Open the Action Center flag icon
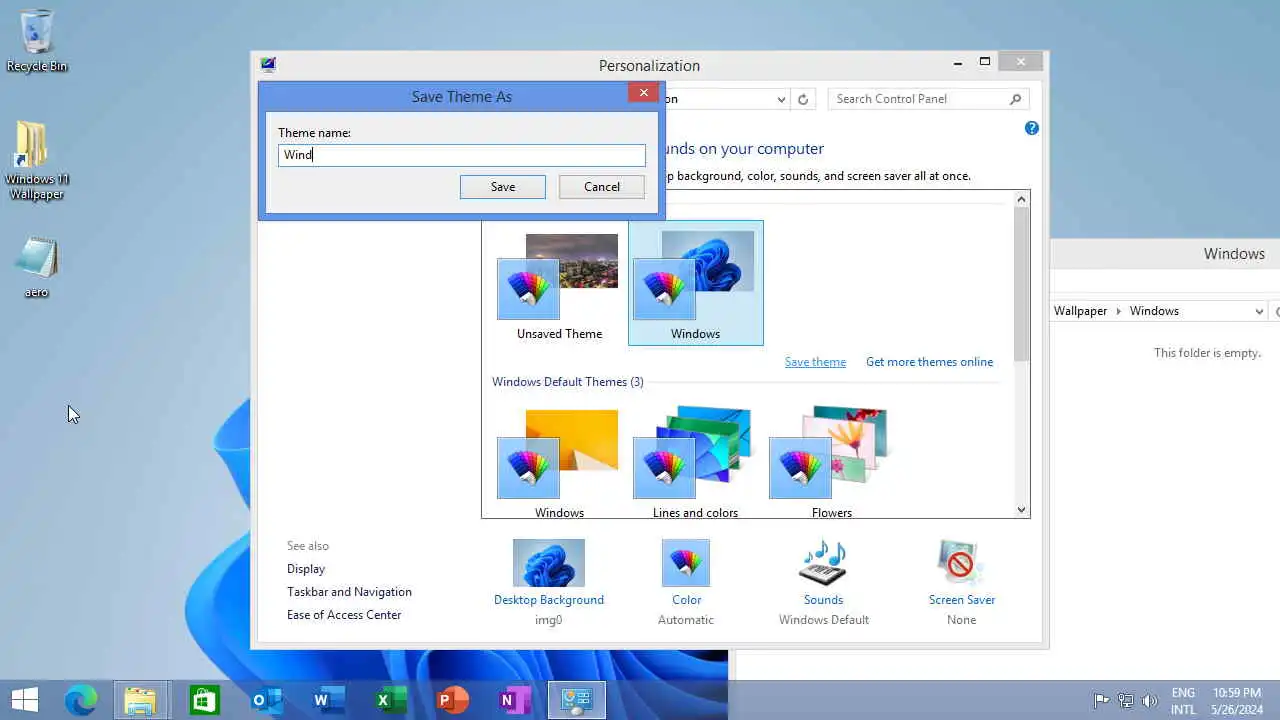Viewport: 1280px width, 720px height. pos(1101,700)
